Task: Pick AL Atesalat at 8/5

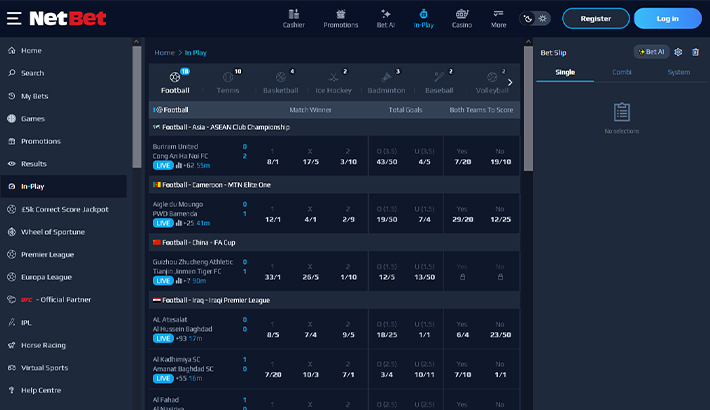Action: (273, 329)
